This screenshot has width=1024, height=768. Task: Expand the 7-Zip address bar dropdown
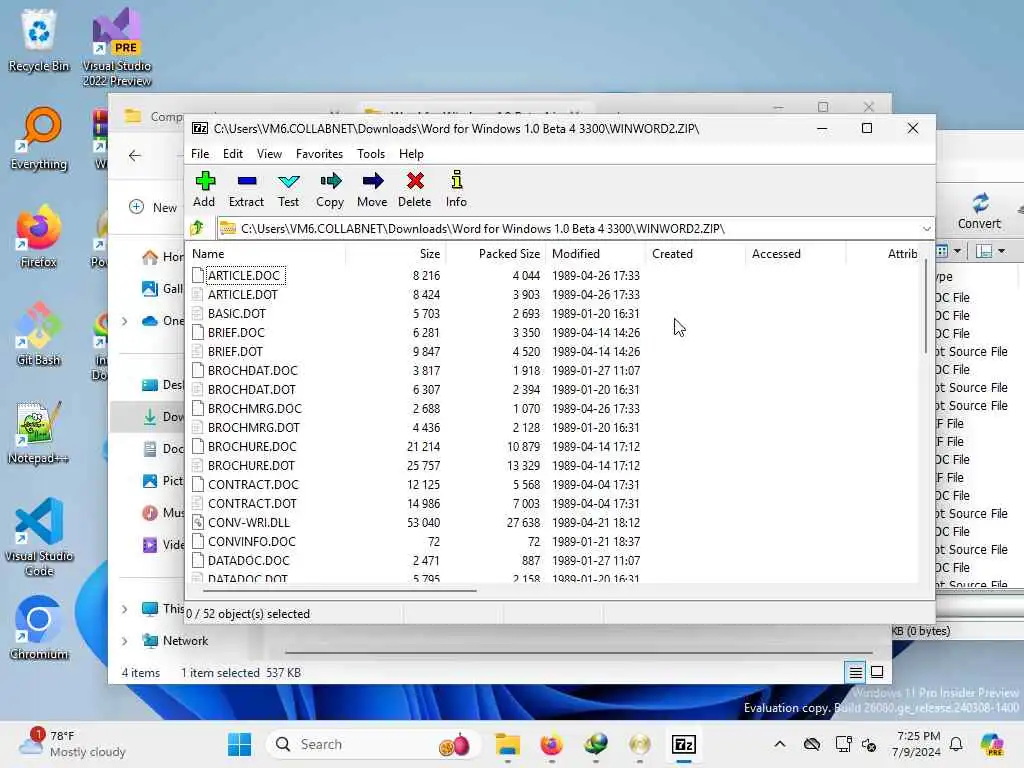(926, 229)
